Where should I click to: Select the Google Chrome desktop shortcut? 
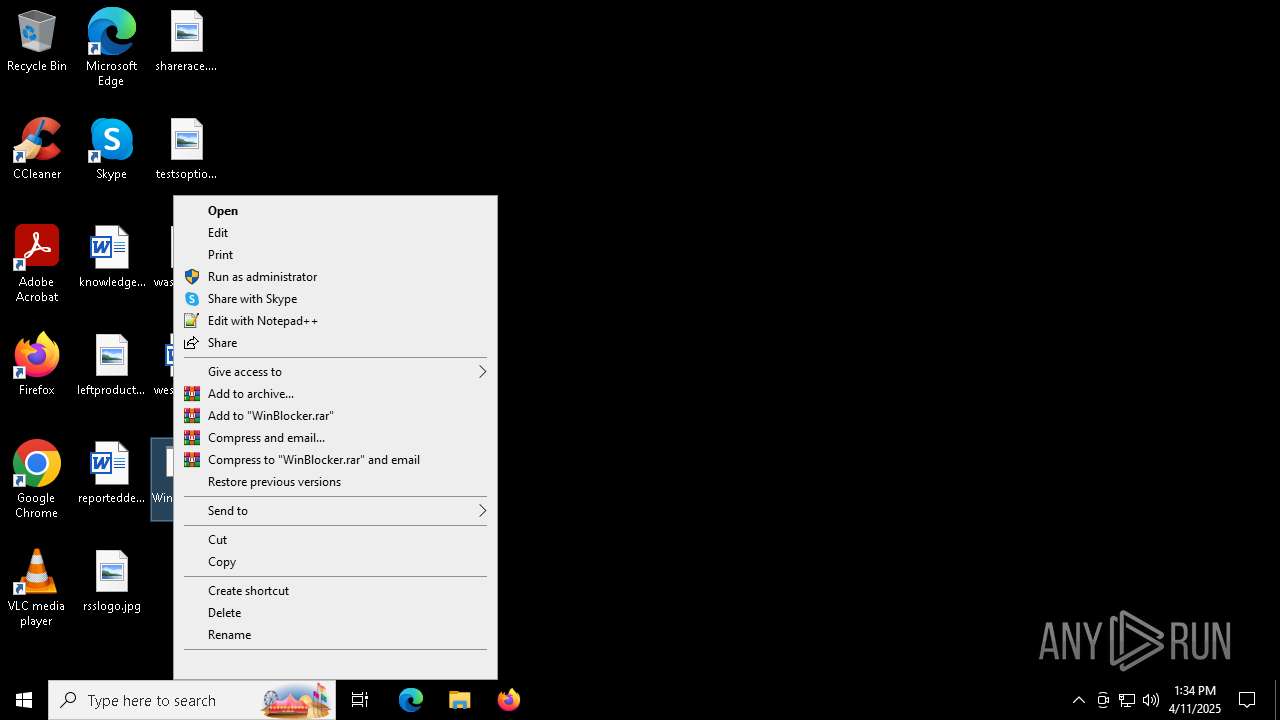click(x=37, y=480)
